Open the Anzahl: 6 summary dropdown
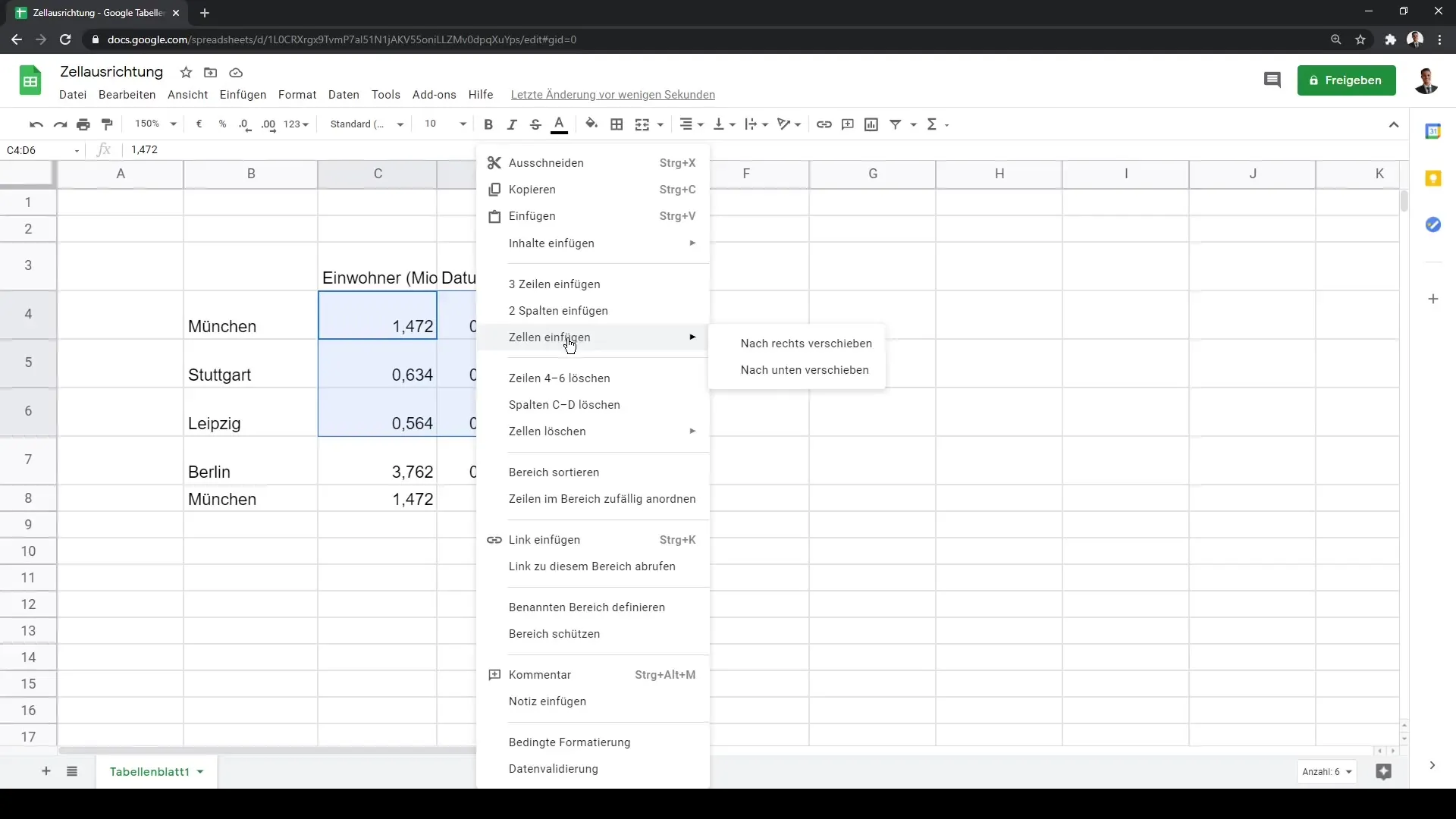The image size is (1456, 819). pos(1327,772)
